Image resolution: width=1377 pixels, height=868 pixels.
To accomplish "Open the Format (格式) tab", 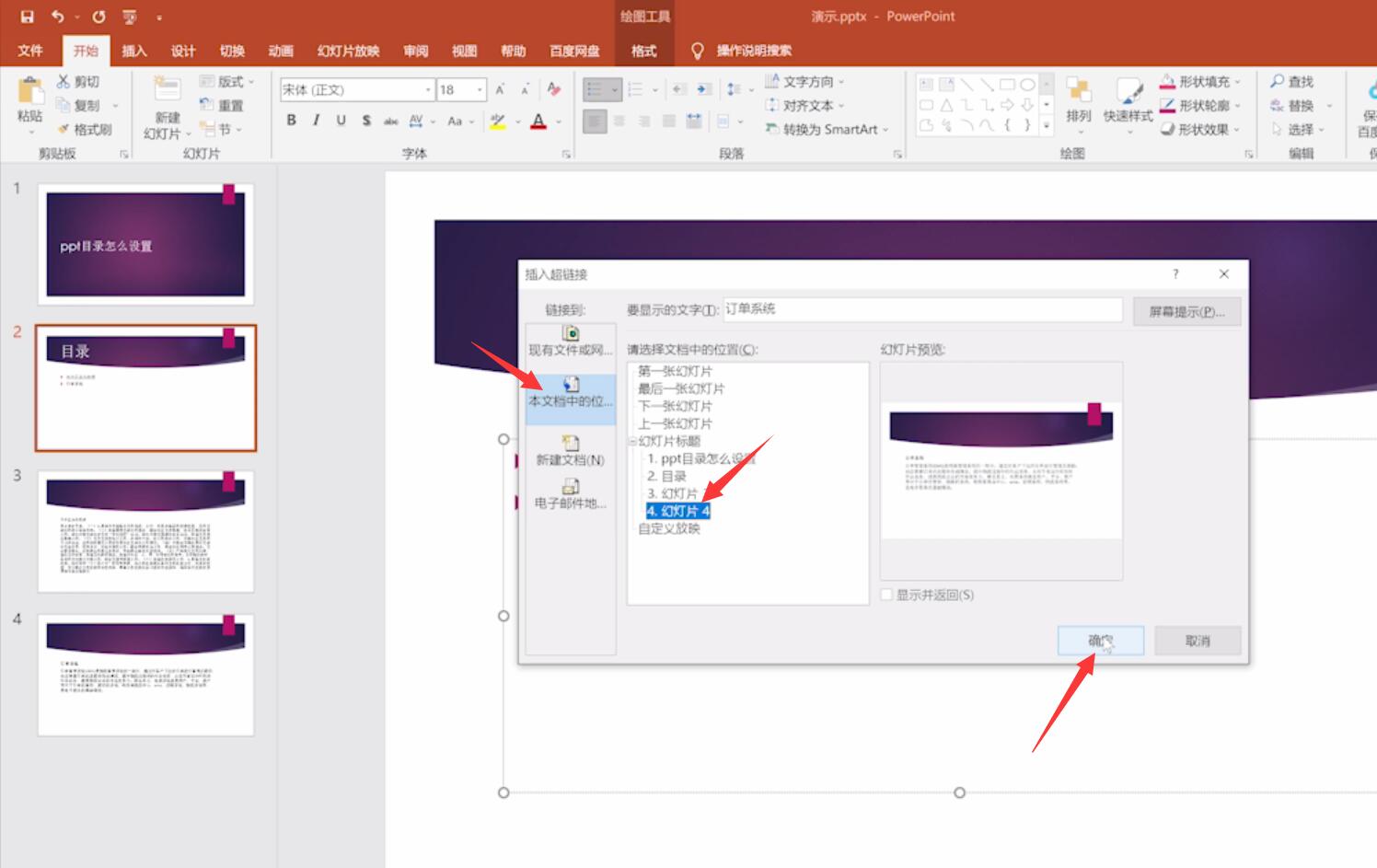I will pos(643,51).
